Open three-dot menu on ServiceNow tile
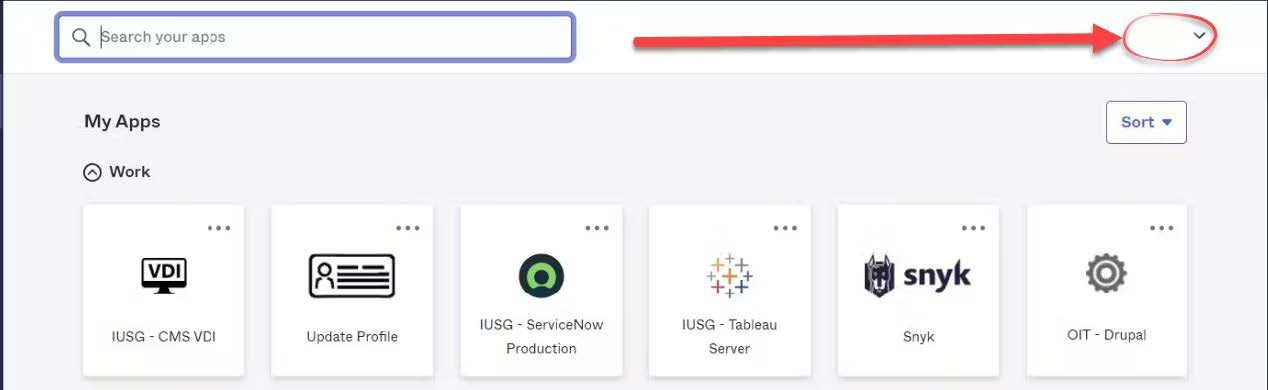Screen dimensions: 1268x390 [597, 228]
